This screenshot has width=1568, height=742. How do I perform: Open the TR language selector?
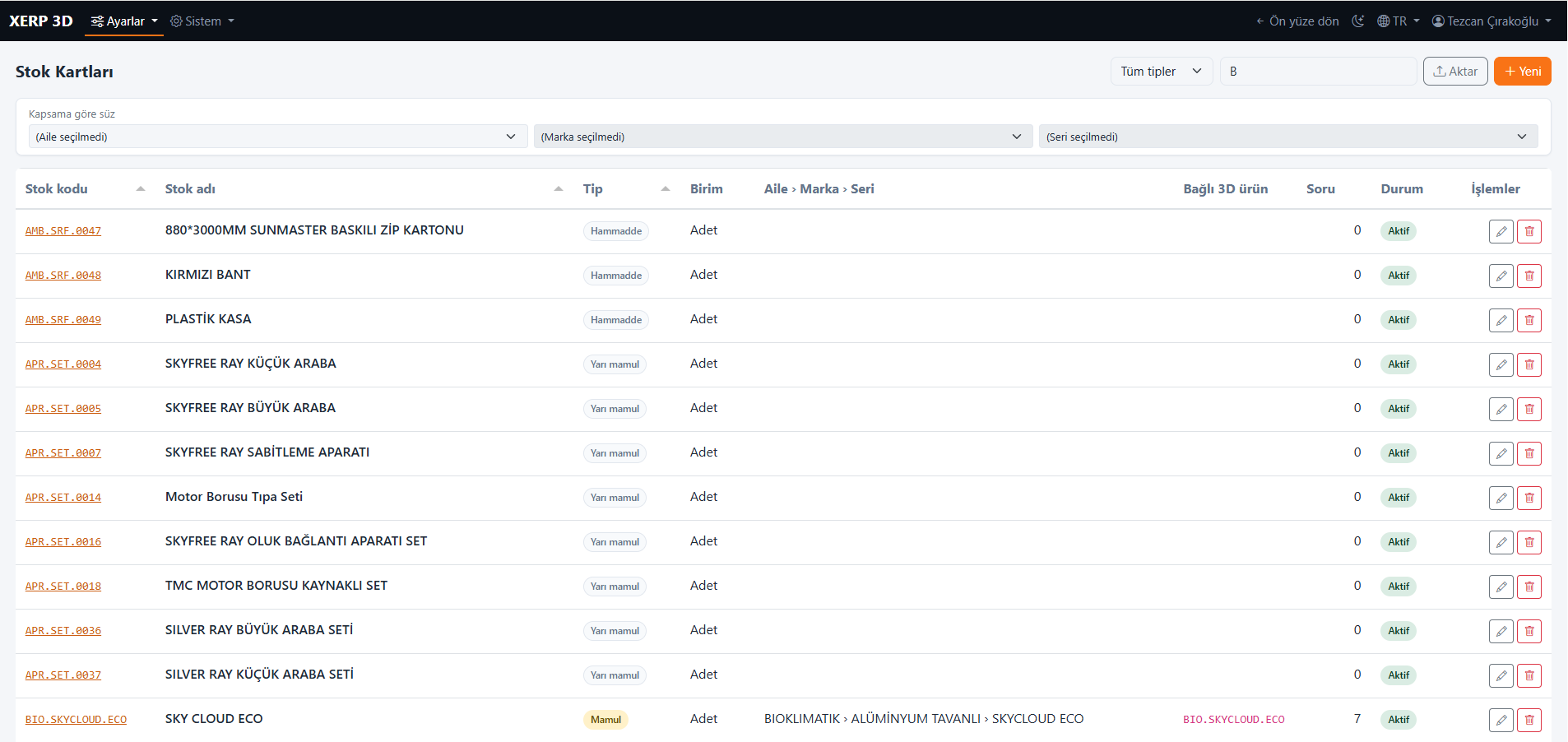coord(1399,21)
